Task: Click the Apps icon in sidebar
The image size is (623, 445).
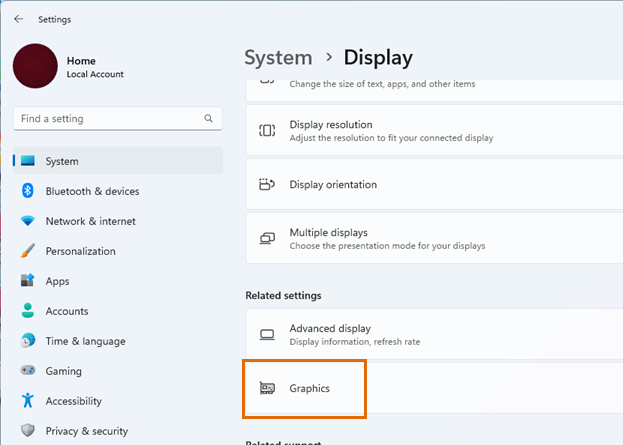Action: point(27,281)
